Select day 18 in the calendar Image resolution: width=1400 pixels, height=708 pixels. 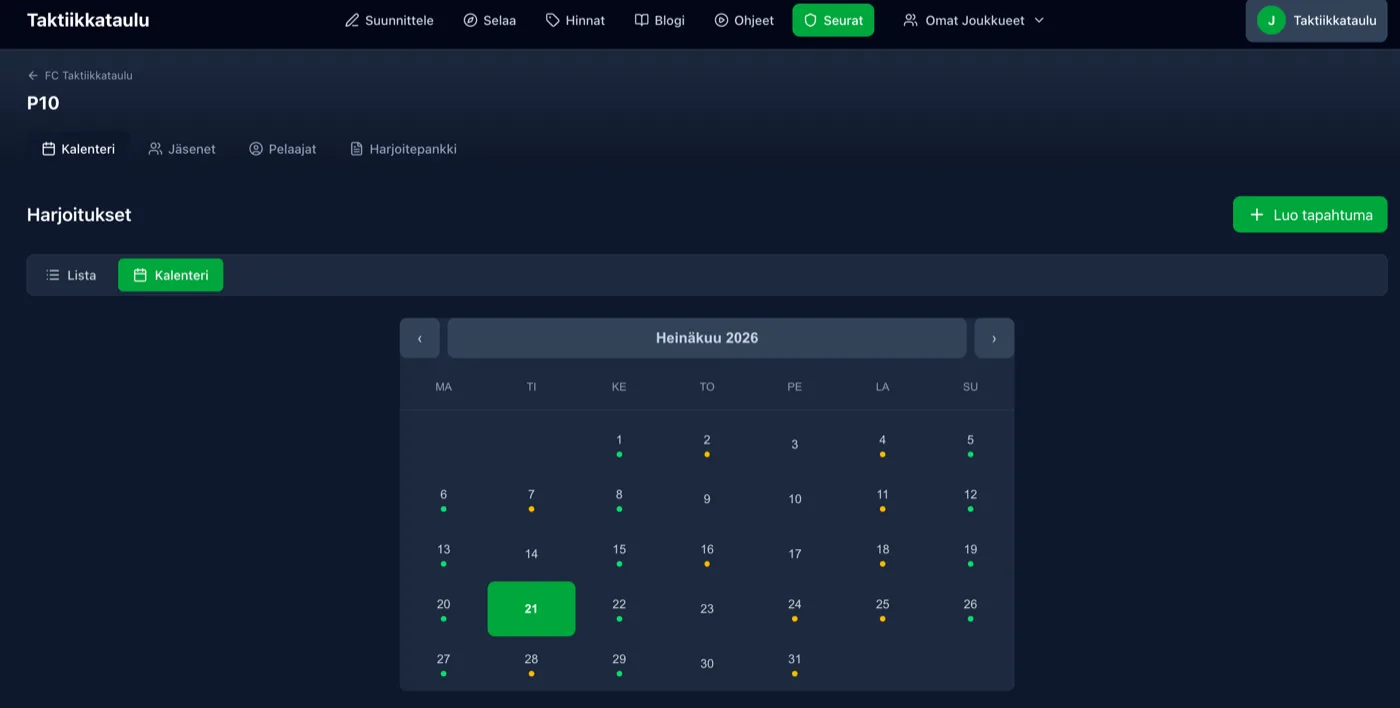882,554
